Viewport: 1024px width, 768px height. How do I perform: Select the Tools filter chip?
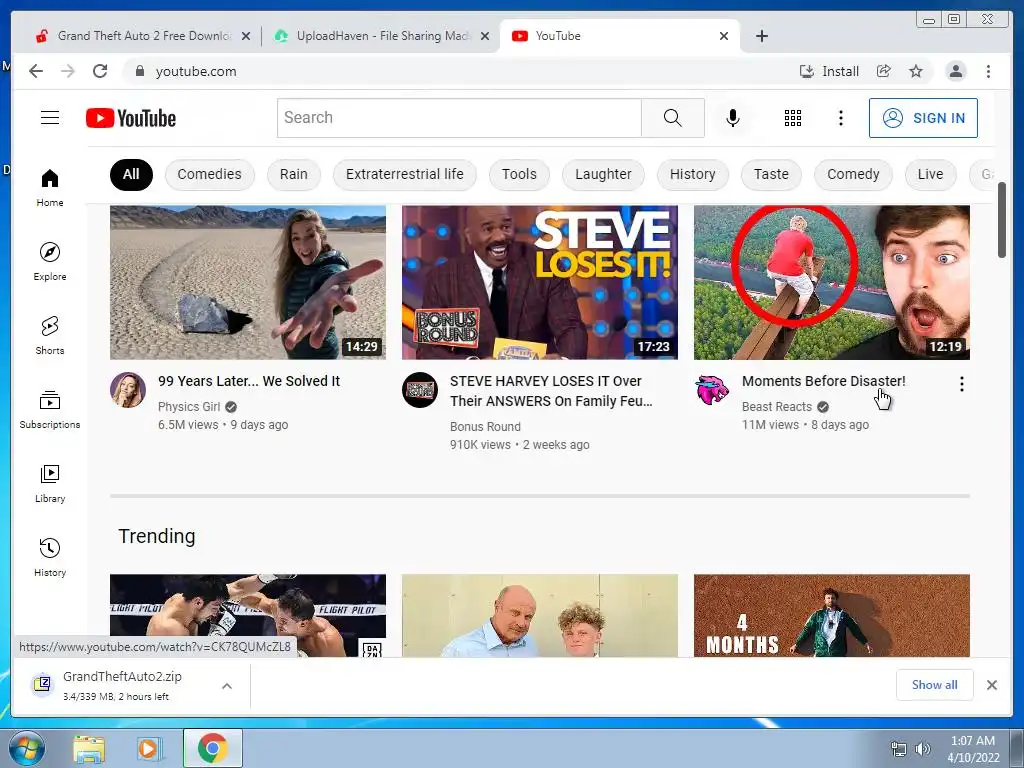click(519, 174)
